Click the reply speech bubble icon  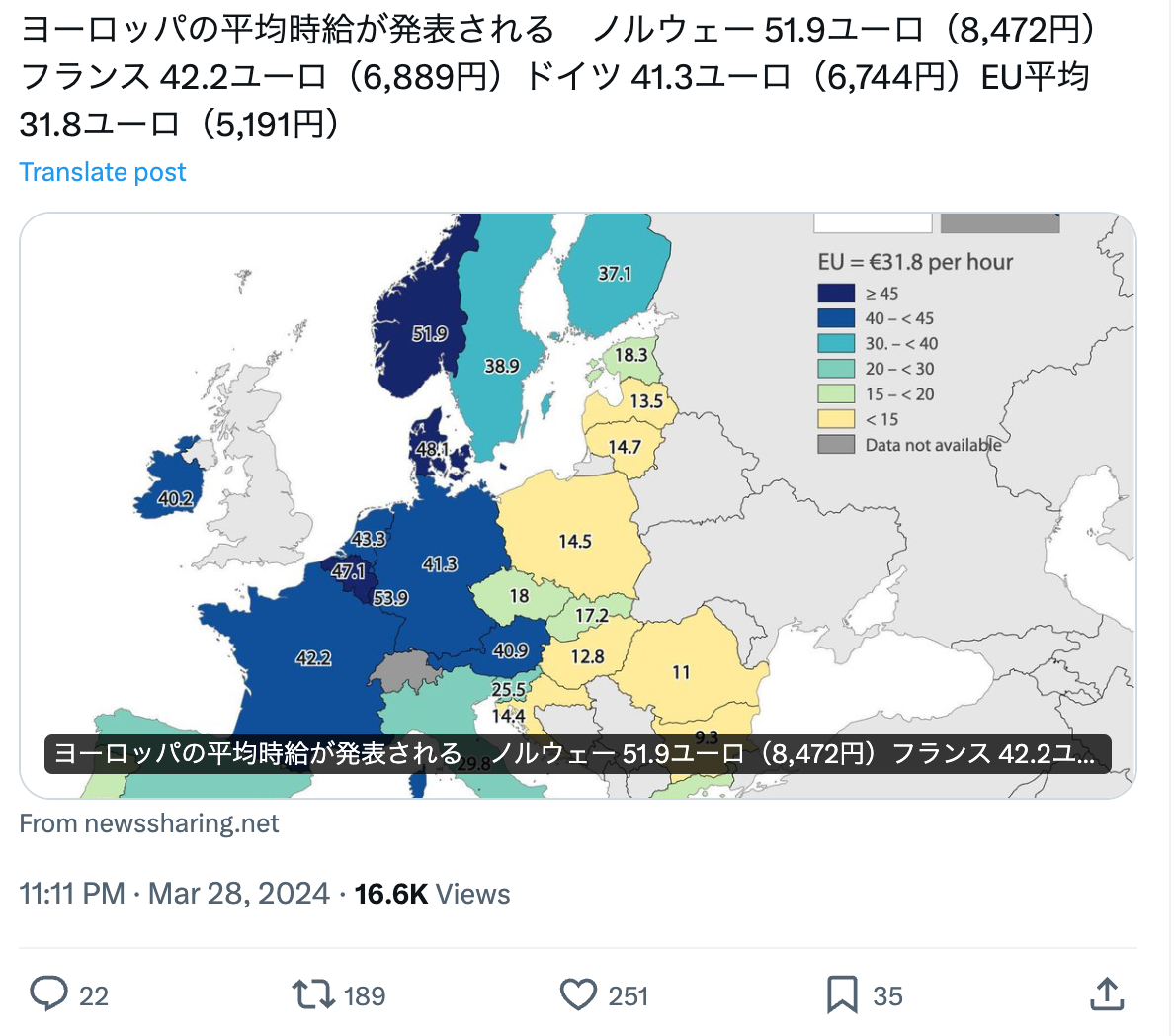(48, 994)
